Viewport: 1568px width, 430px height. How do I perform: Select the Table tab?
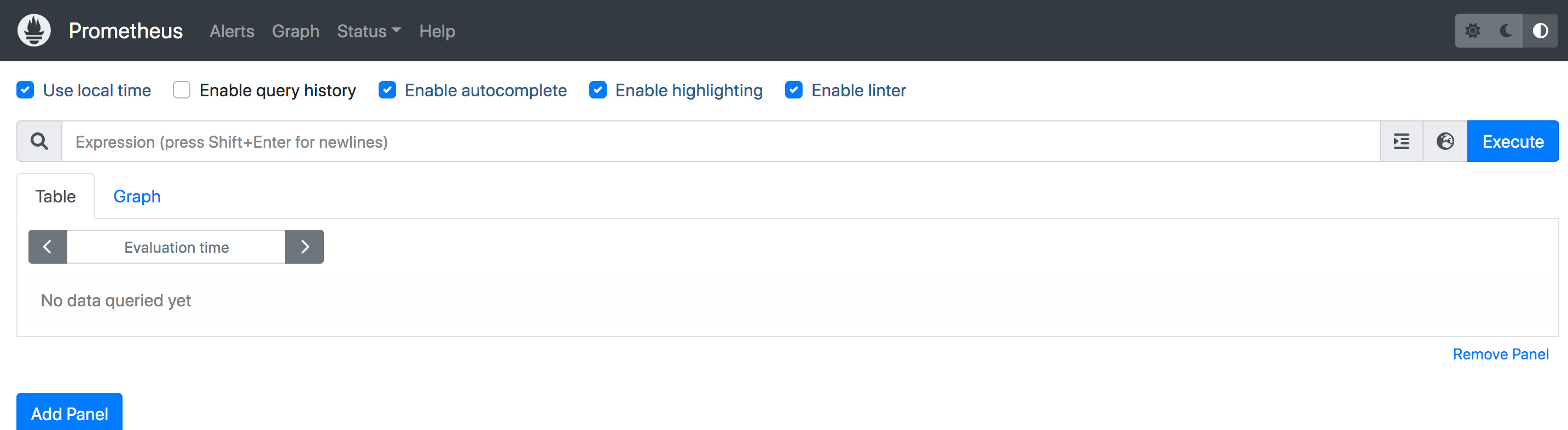[x=55, y=196]
